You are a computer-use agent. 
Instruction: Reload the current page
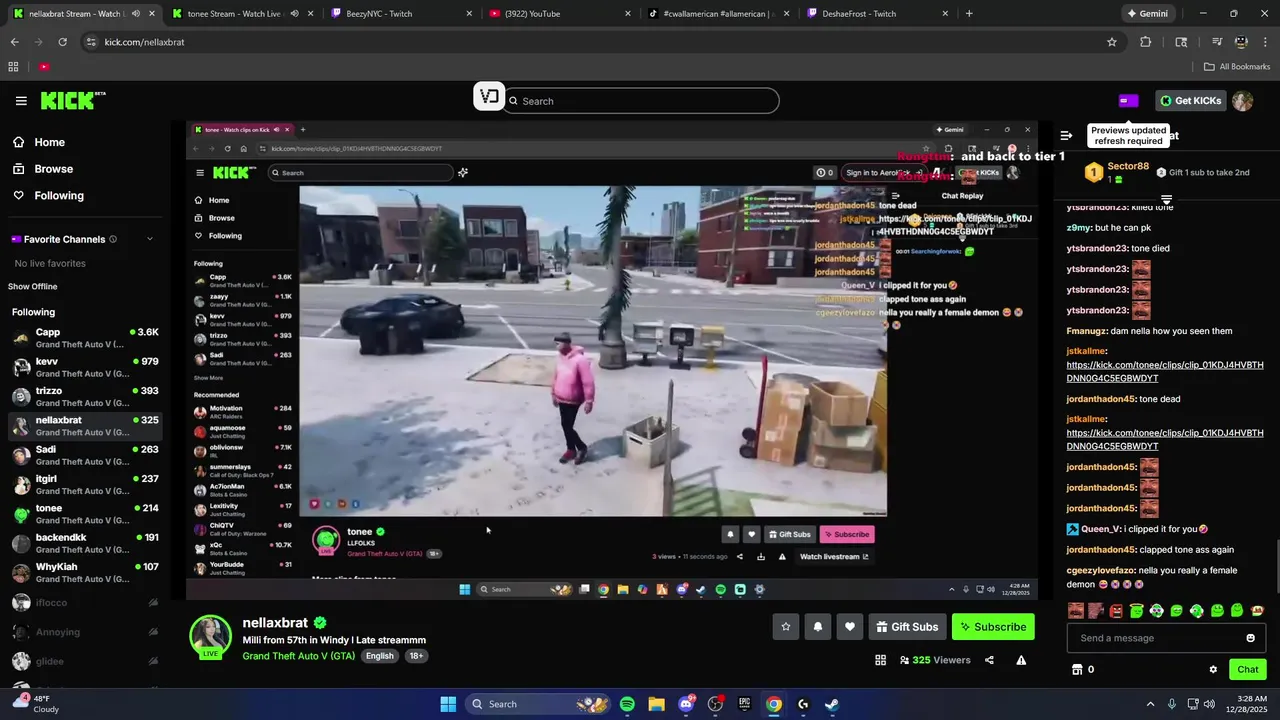[62, 42]
